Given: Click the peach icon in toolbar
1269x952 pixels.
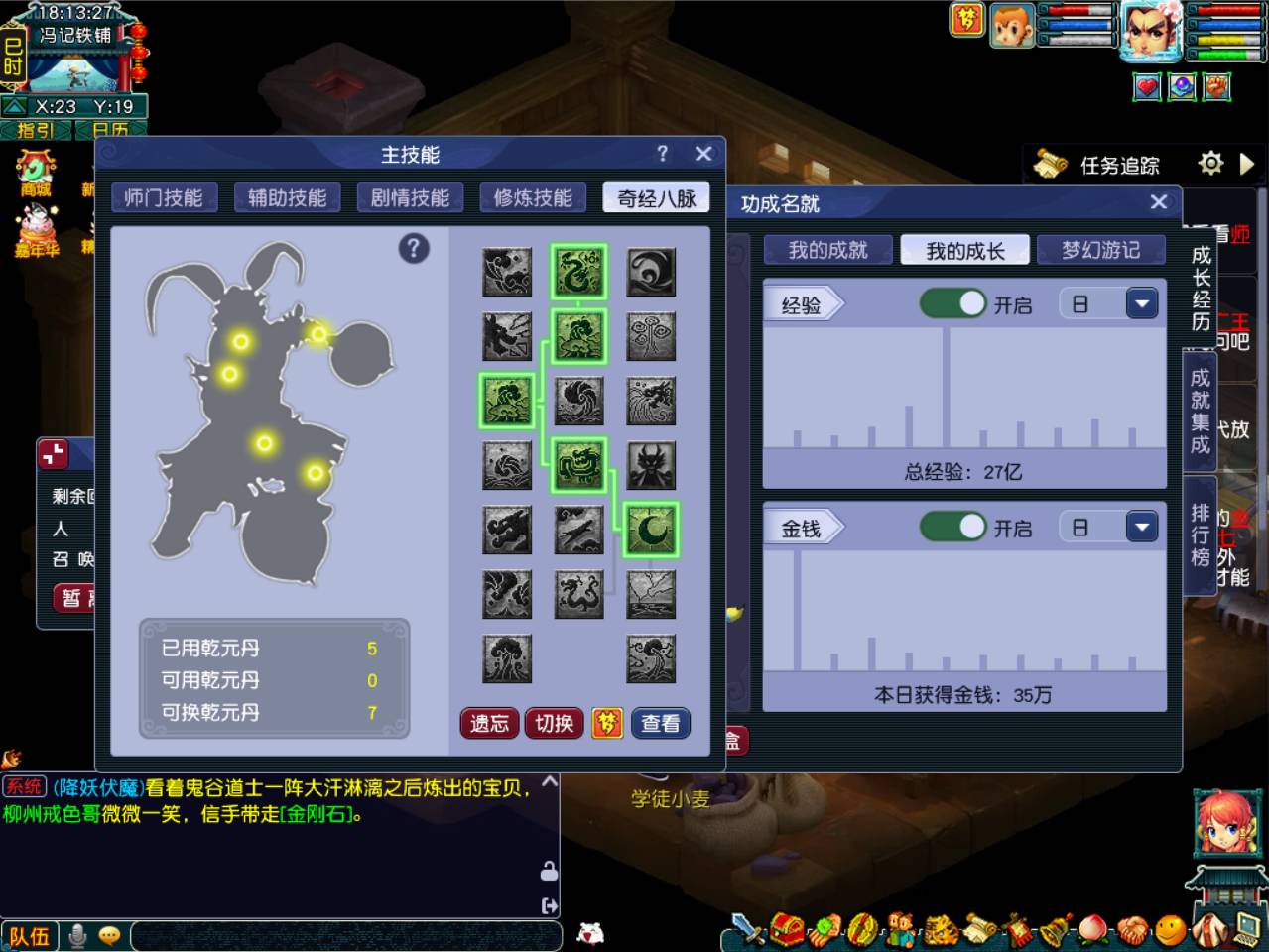Looking at the screenshot, I should 1094,929.
